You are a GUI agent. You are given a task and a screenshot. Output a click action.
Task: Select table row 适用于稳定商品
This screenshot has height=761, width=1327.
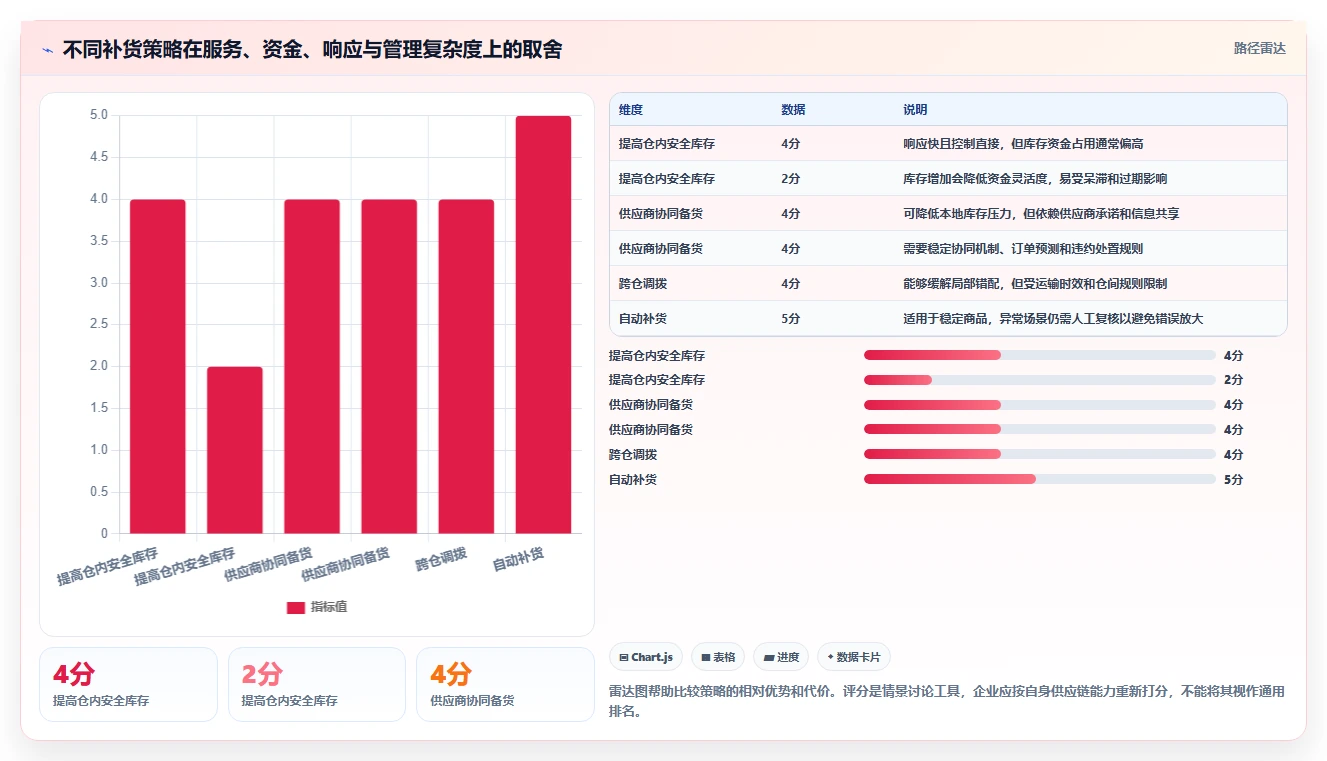pos(948,319)
